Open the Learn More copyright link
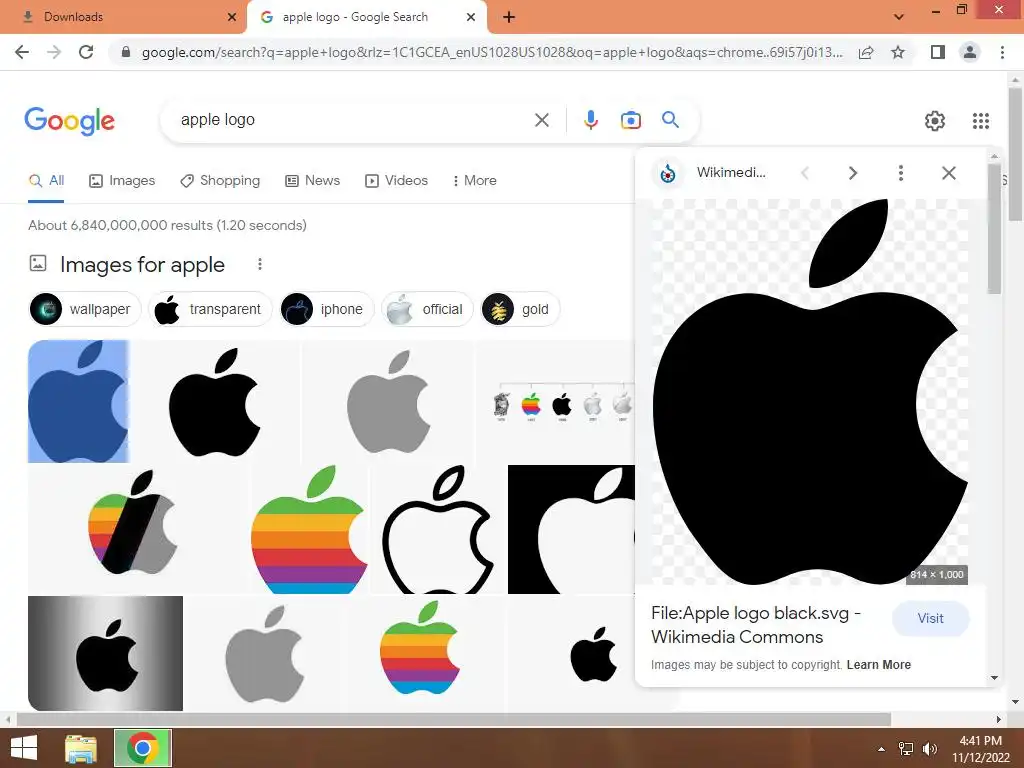1024x768 pixels. [878, 665]
